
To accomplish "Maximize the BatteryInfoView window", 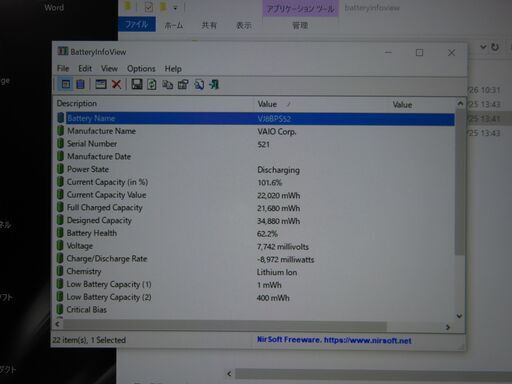I will (419, 52).
